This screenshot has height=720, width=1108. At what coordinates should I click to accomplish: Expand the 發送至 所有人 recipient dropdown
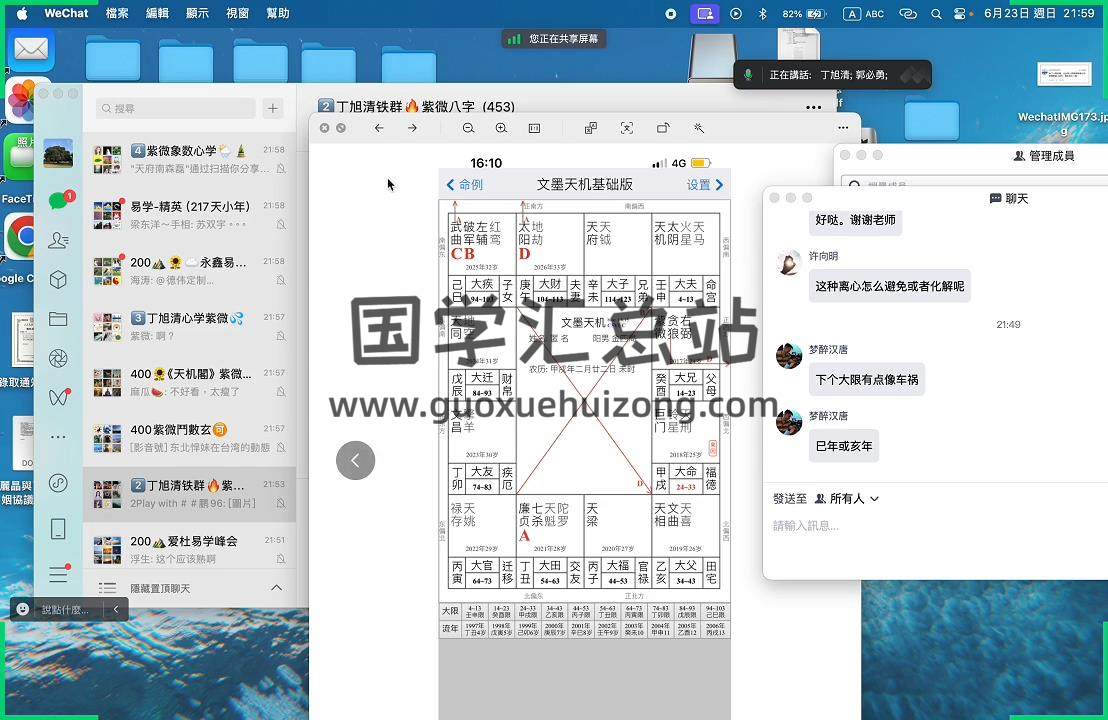(x=847, y=498)
